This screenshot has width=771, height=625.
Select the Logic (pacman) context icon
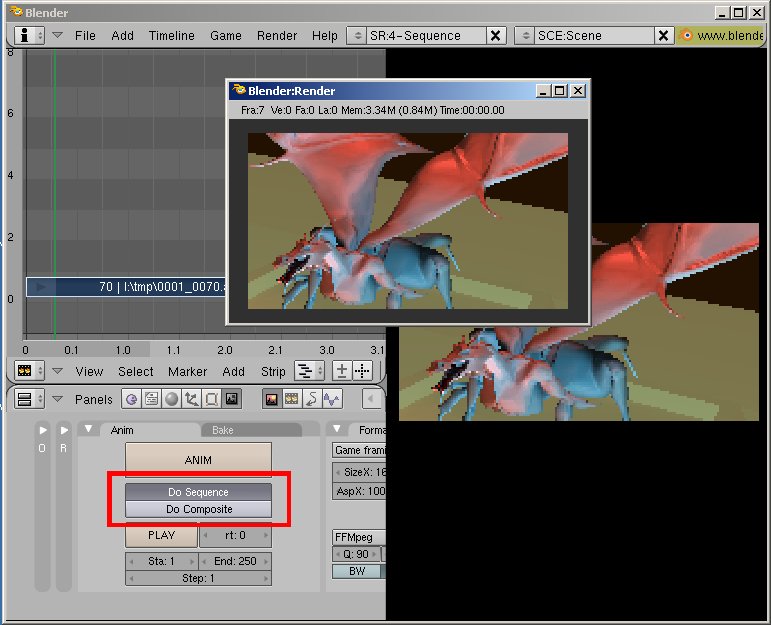pyautogui.click(x=131, y=399)
